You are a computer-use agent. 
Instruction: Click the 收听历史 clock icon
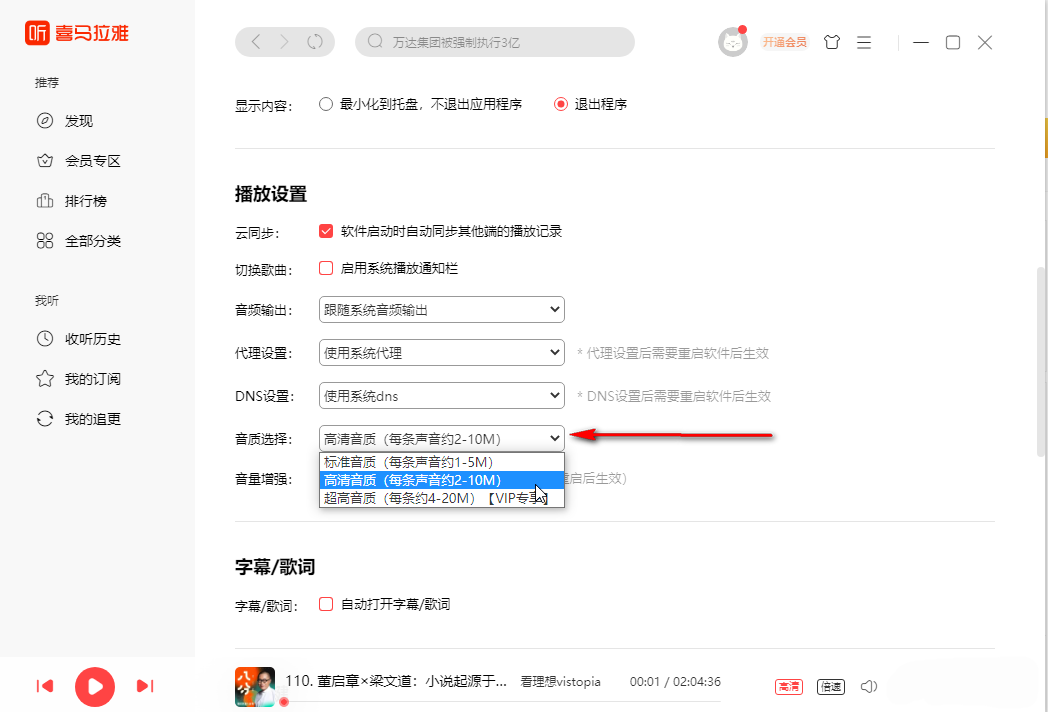tap(45, 339)
